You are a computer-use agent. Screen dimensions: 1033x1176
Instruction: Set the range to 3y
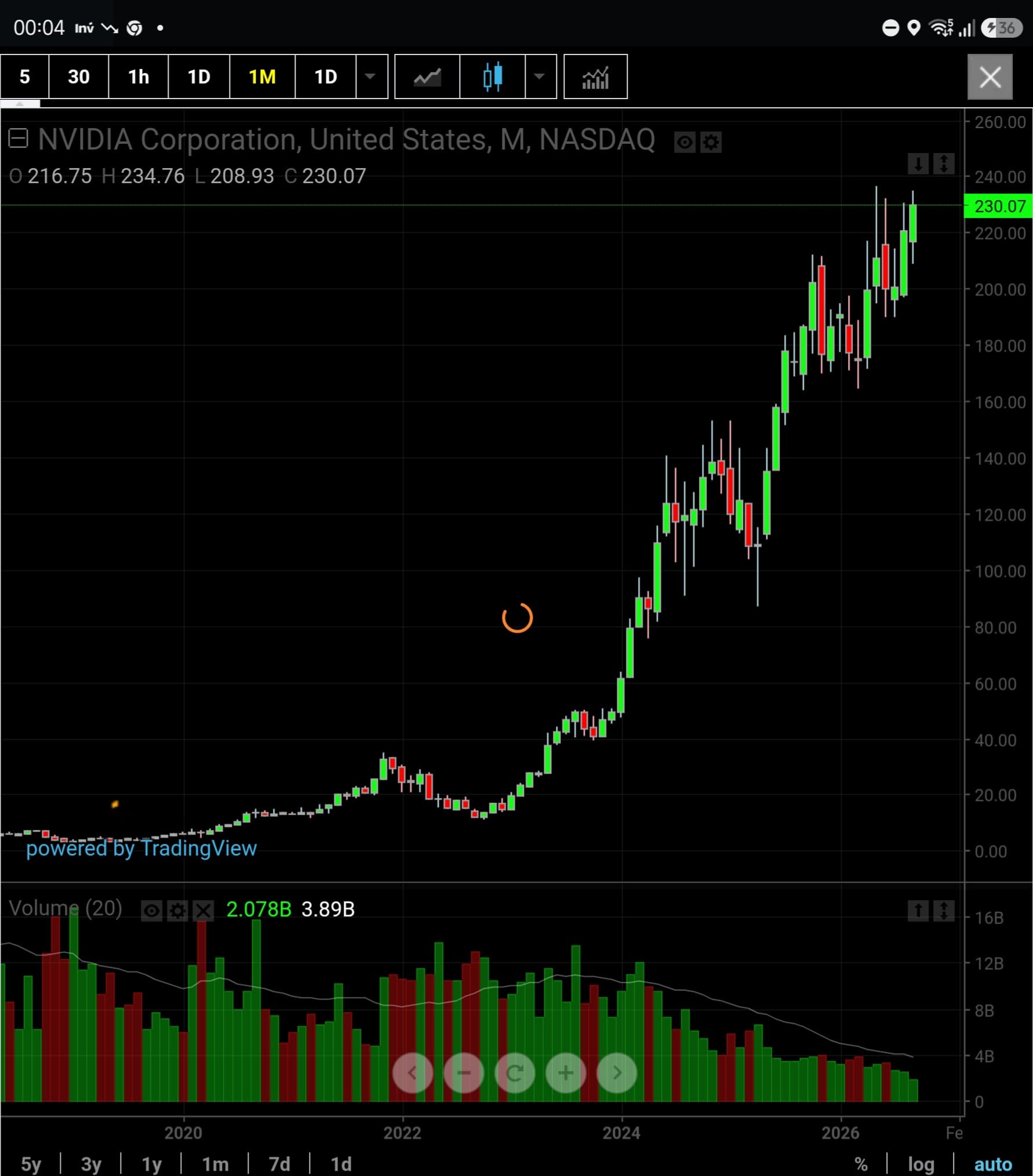[92, 1164]
